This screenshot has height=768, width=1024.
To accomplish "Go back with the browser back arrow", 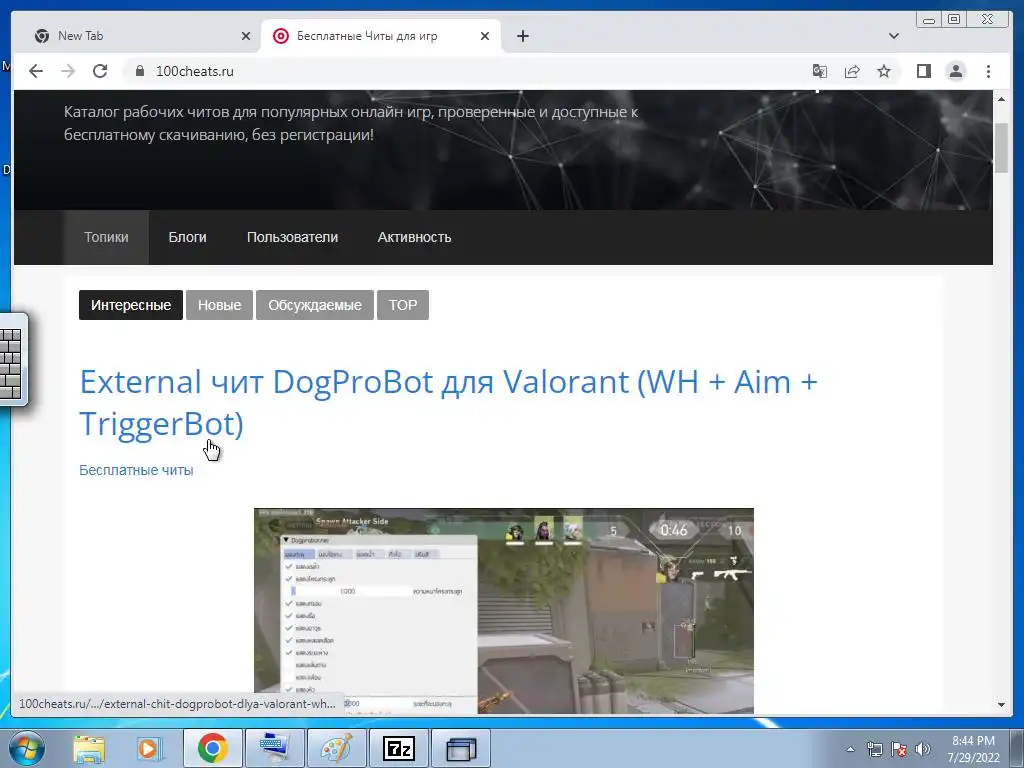I will [36, 71].
